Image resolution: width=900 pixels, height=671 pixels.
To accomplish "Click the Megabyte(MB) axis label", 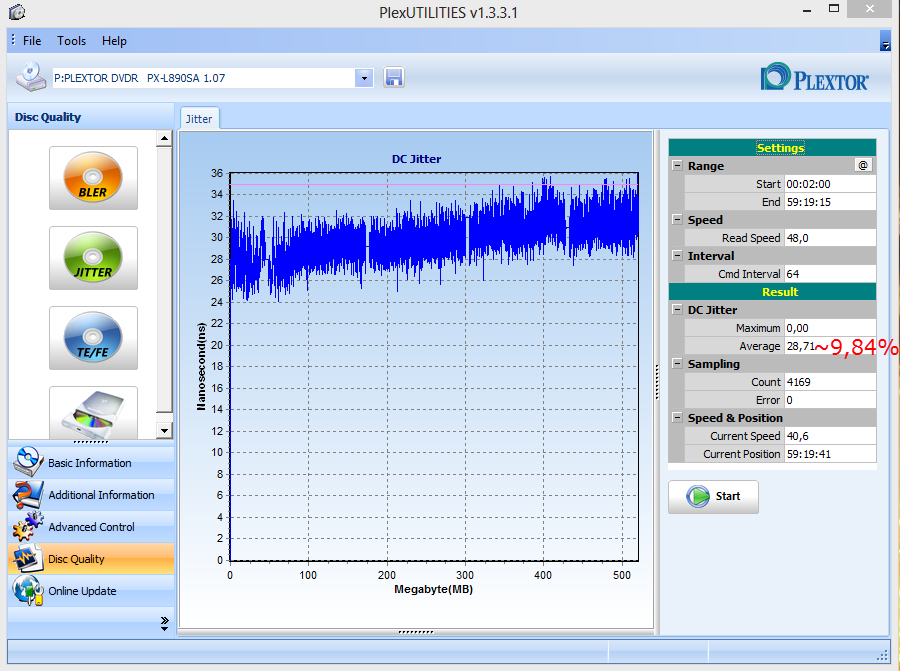I will tap(433, 589).
